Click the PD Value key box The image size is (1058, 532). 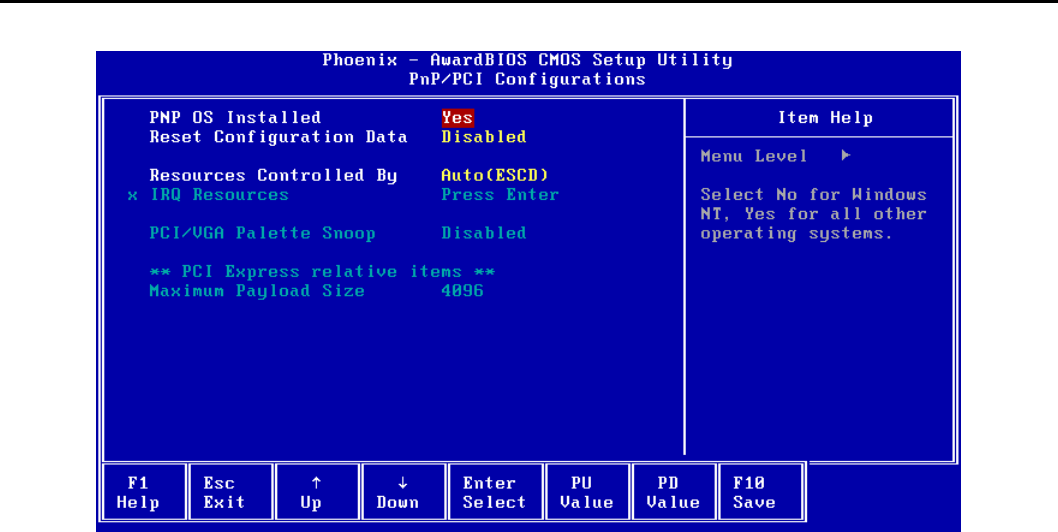673,492
